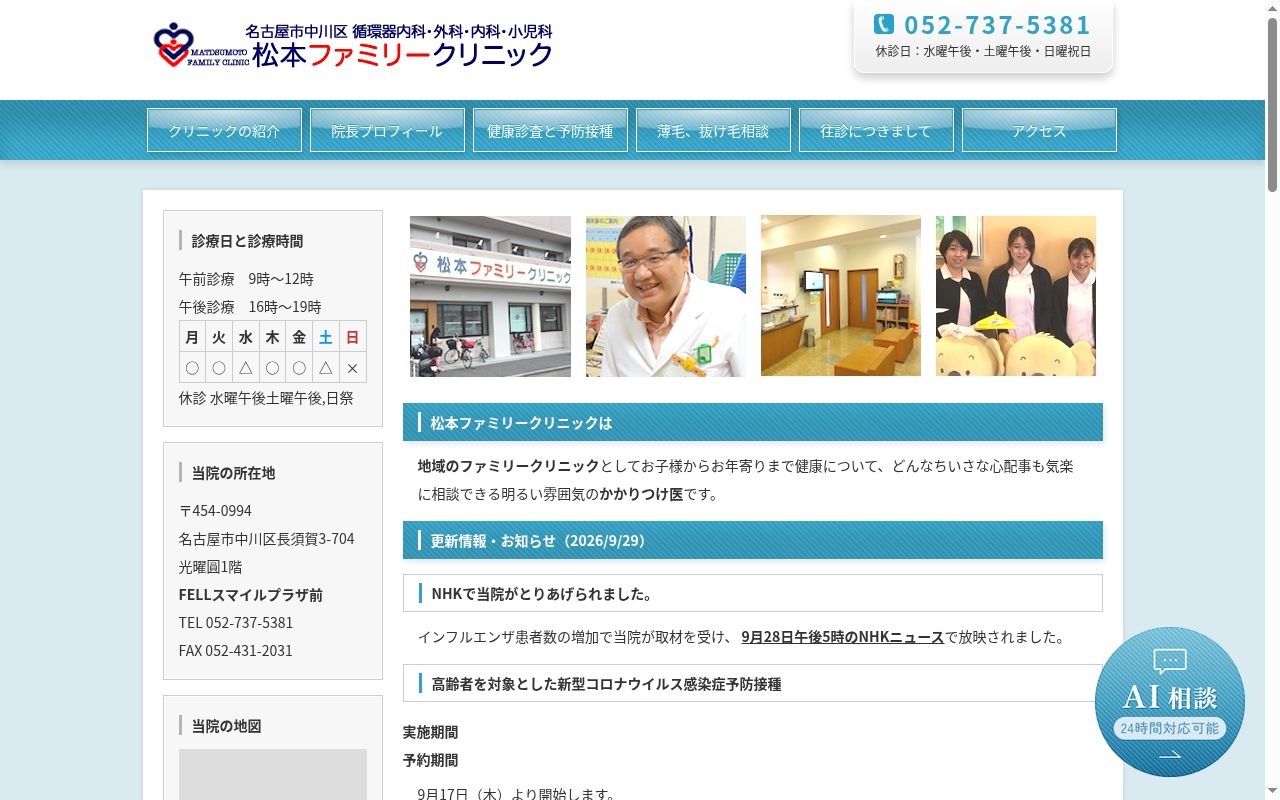The width and height of the screenshot is (1280, 800).
Task: Click the 診療日と診療時間 sidebar heading
Action: 247,241
